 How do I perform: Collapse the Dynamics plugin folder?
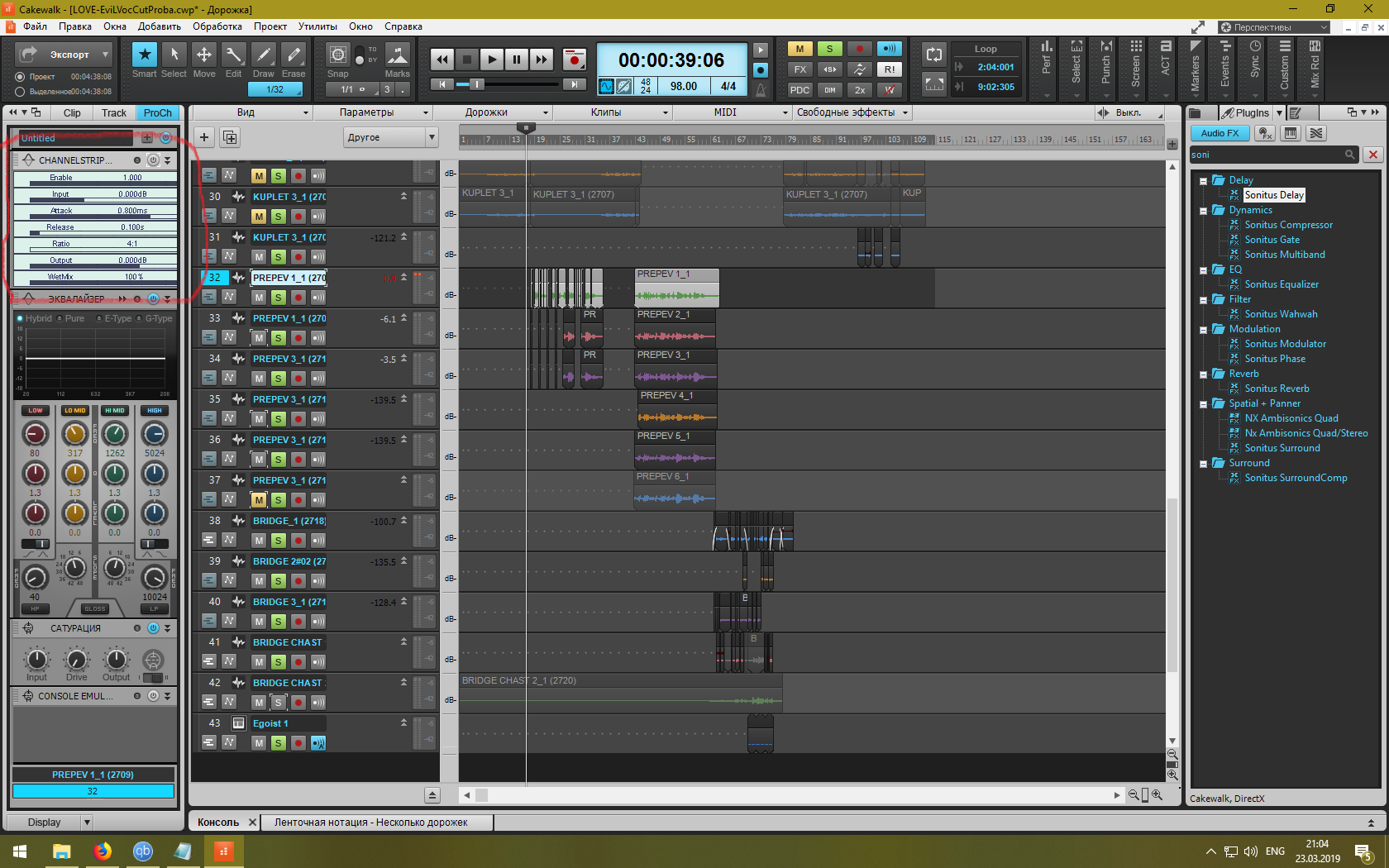pos(1204,211)
